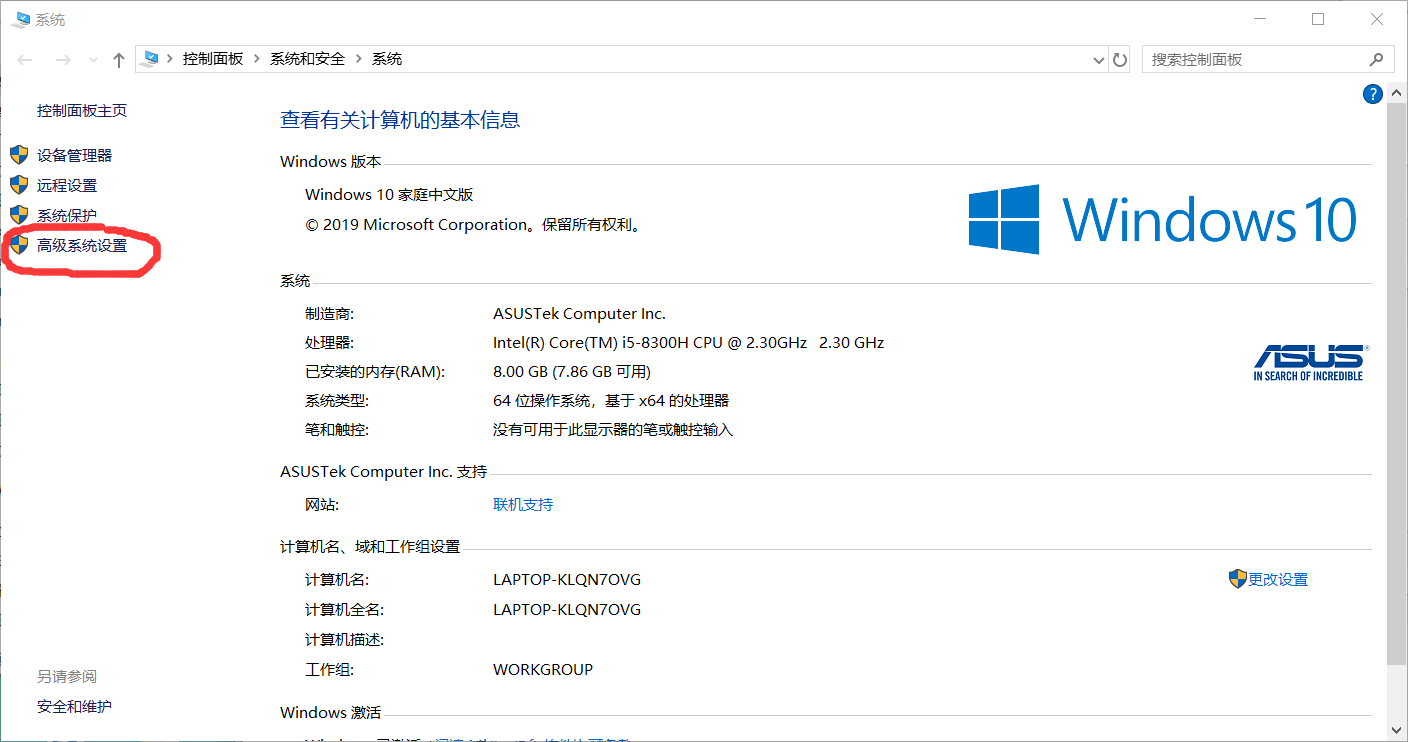
Task: Click the © 2019 Microsoft Corporation line
Action: [473, 224]
